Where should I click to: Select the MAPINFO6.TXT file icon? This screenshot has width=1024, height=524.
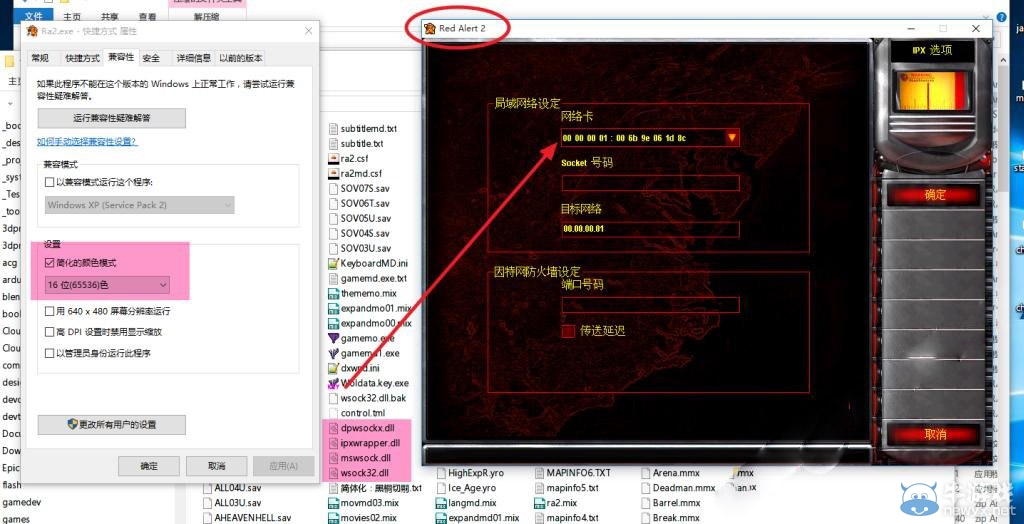click(539, 472)
